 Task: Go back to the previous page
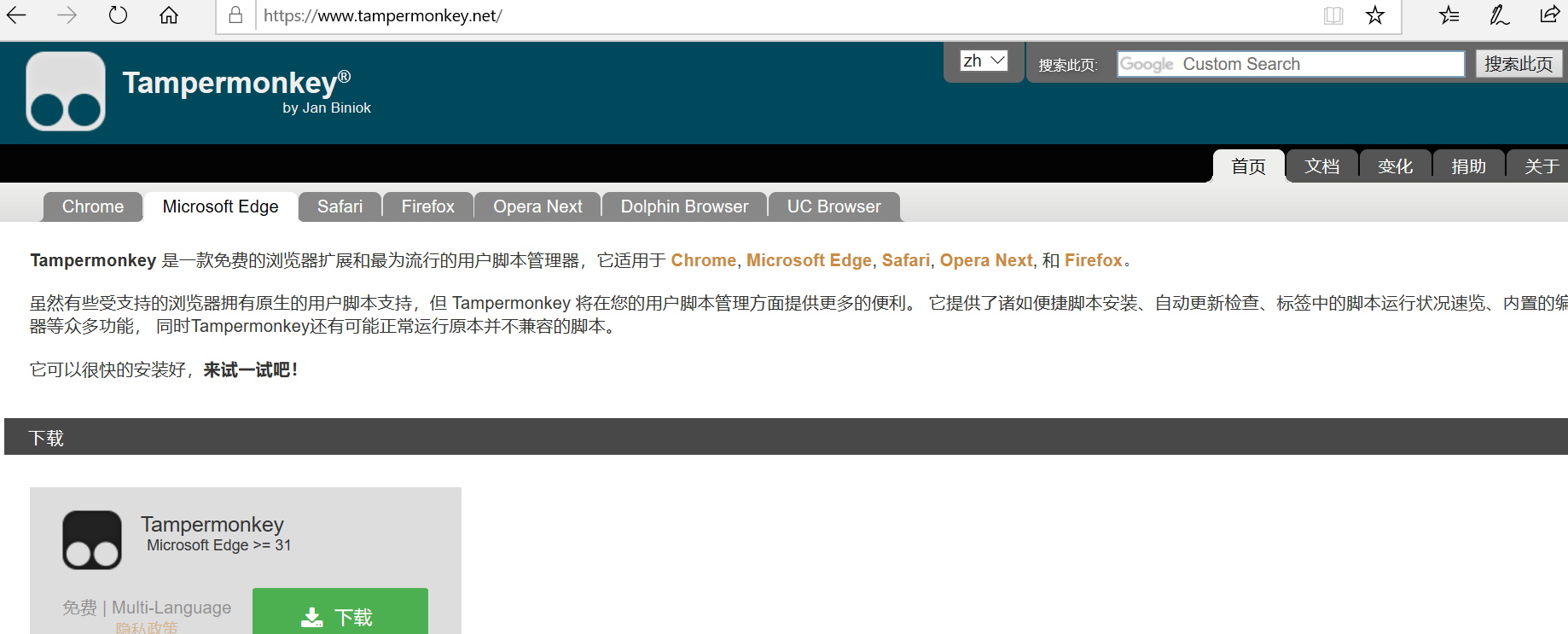pos(16,15)
